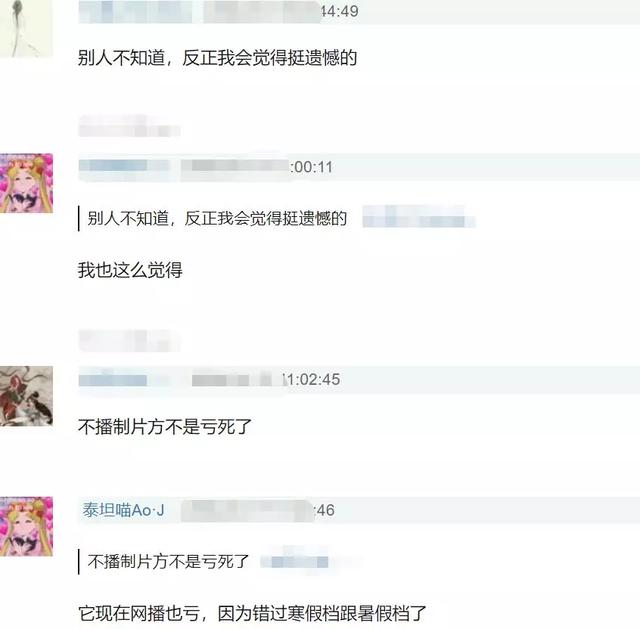Open the ink-painting avatar beside the 44:49 message
Screen dimensions: 640x629
pyautogui.click(x=26, y=28)
